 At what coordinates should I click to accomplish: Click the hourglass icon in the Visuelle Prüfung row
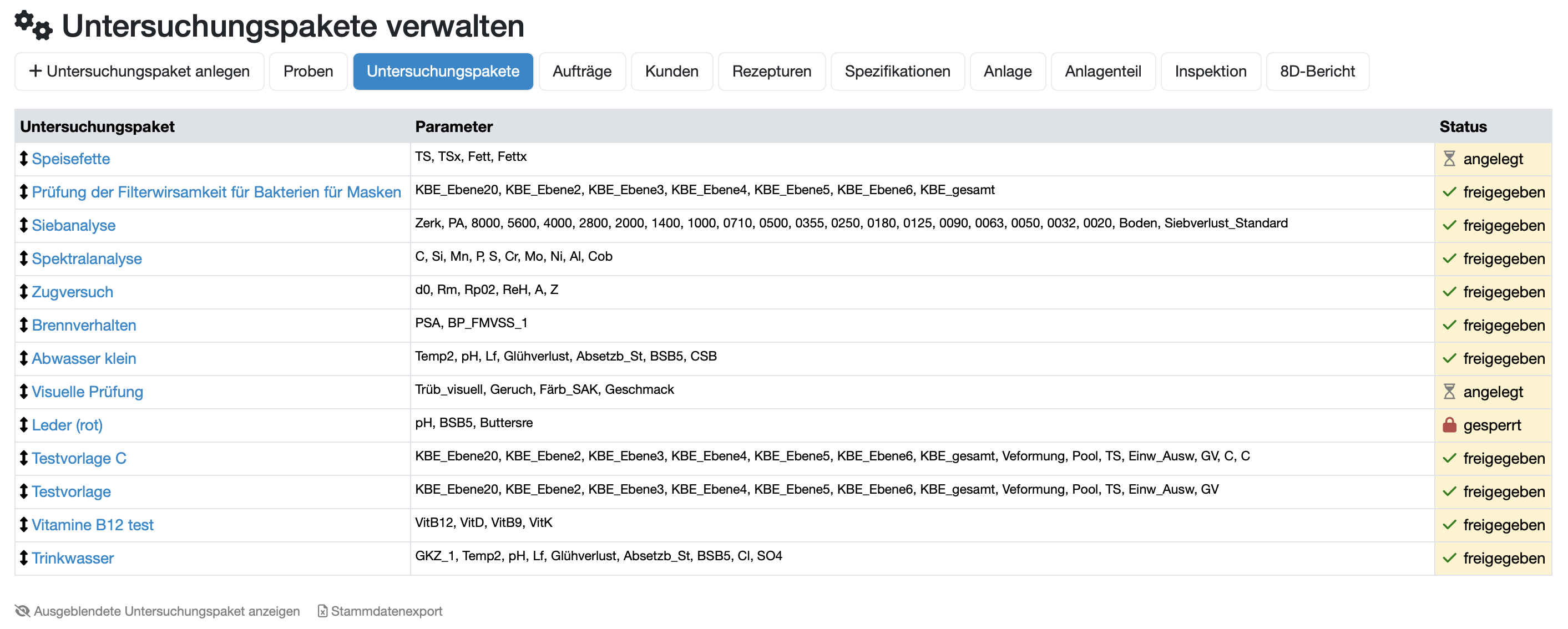(x=1449, y=392)
